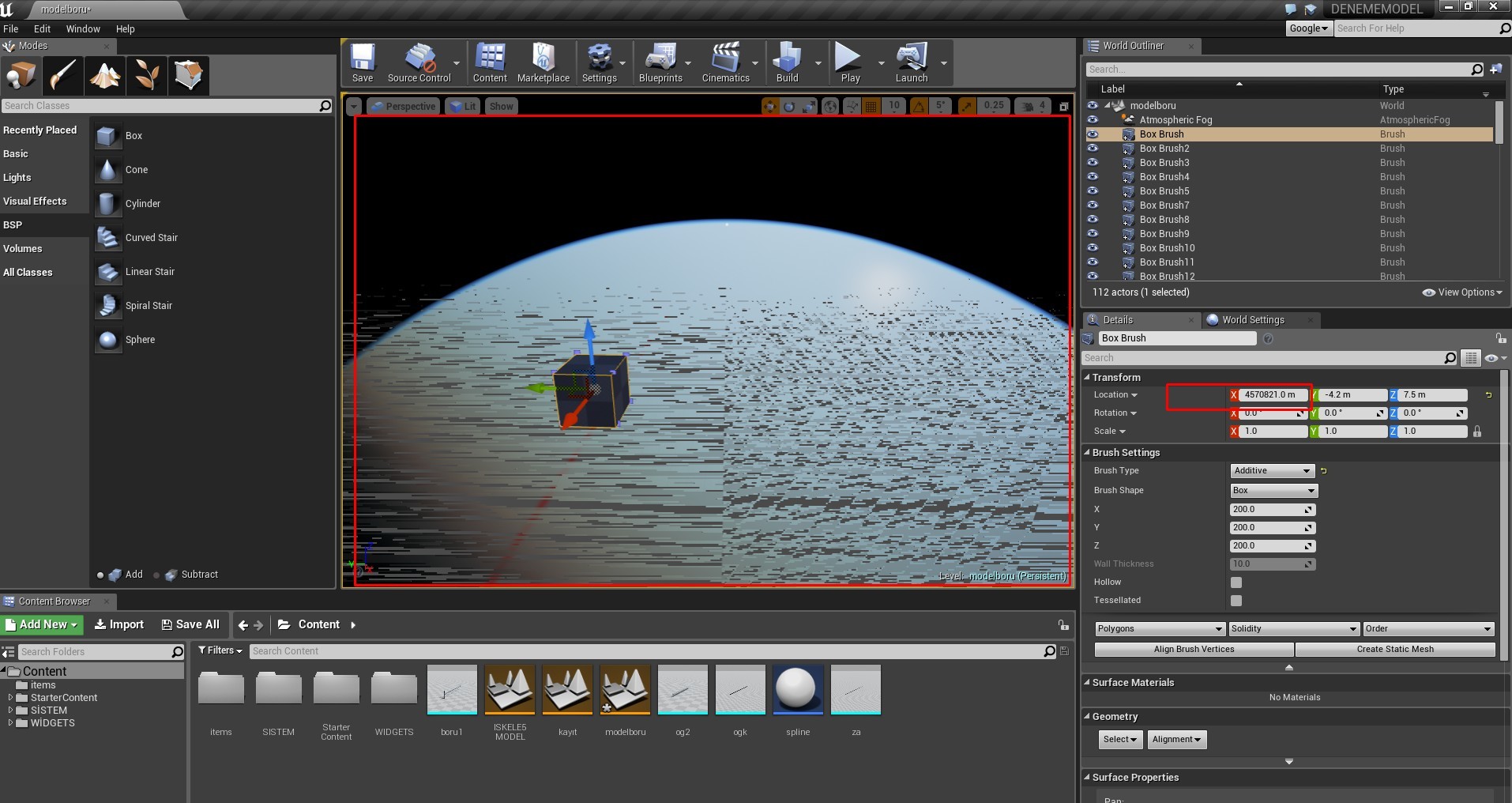Open the View Options dropdown
Screen dimensions: 1512x803
click(x=1462, y=292)
